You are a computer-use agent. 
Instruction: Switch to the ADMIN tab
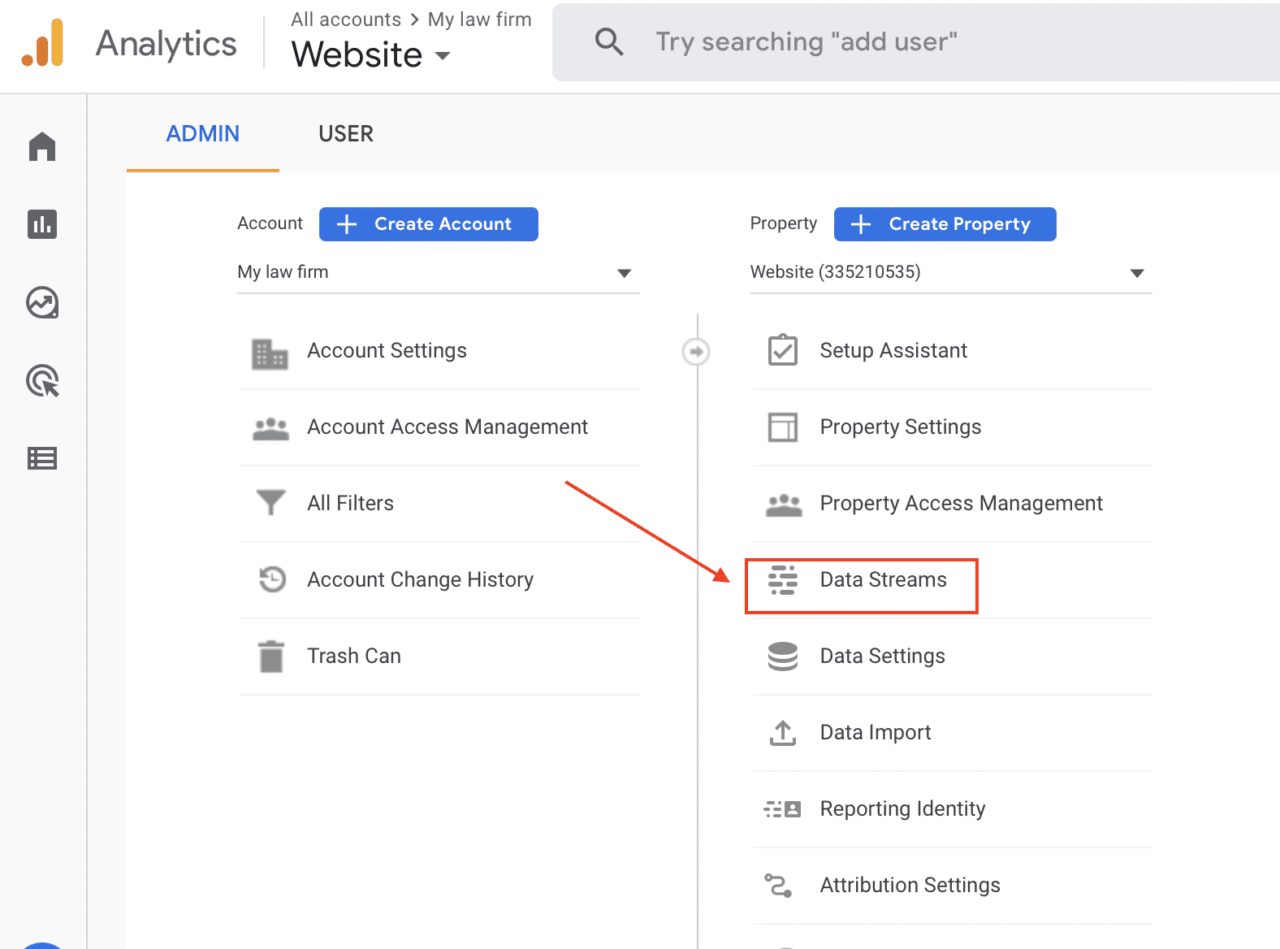[x=203, y=134]
